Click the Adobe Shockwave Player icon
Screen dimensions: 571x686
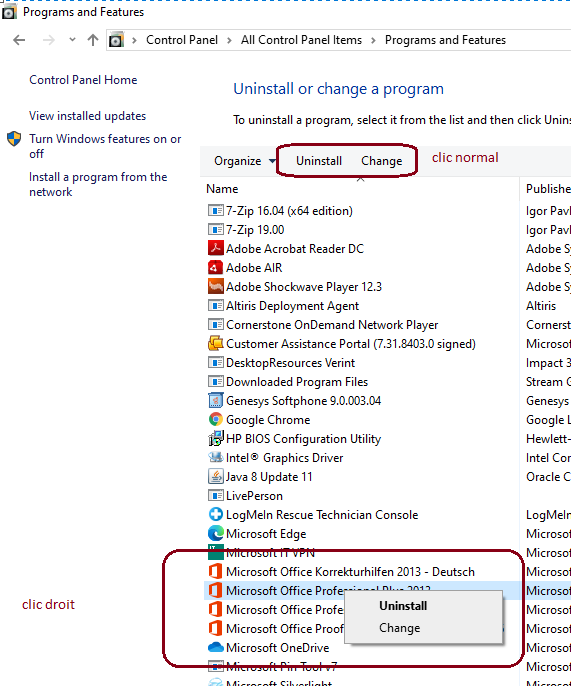click(x=215, y=286)
